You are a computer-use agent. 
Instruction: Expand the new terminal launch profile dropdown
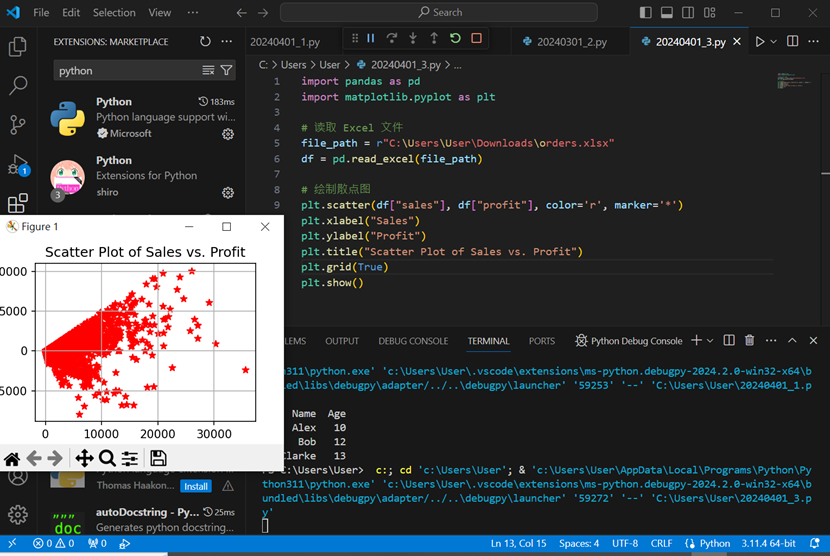tap(710, 341)
